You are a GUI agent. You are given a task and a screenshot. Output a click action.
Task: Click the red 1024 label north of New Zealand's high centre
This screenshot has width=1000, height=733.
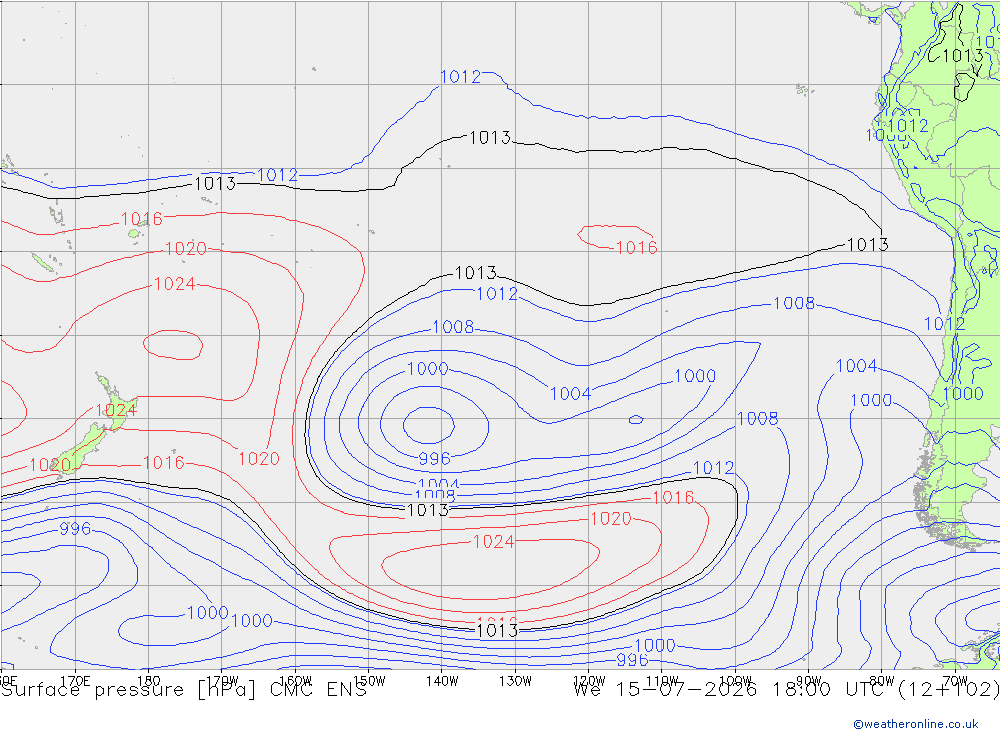click(175, 284)
